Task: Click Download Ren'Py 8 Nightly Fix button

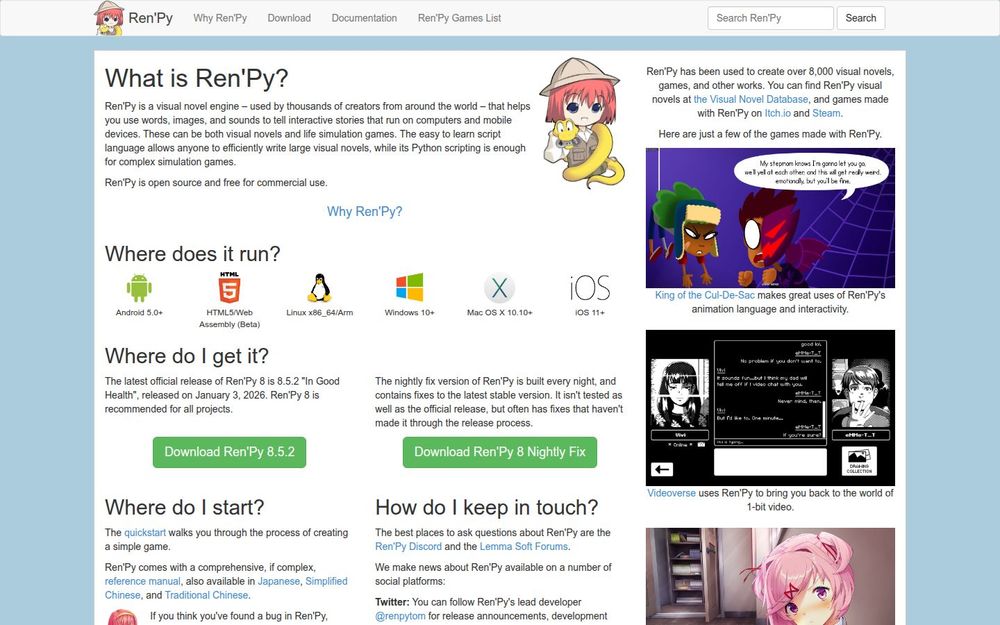Action: [x=500, y=452]
